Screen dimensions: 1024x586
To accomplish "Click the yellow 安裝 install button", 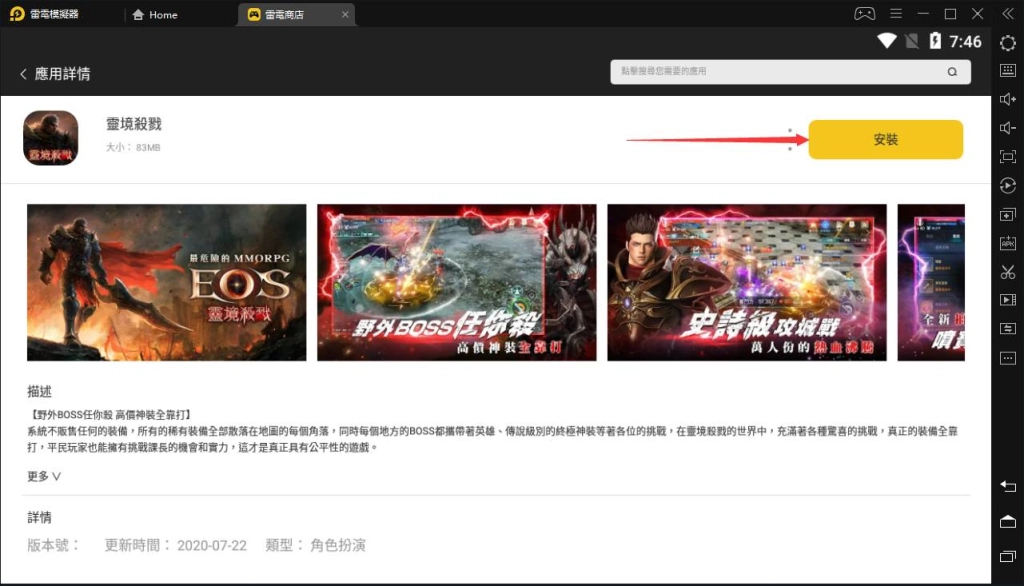I will point(885,139).
